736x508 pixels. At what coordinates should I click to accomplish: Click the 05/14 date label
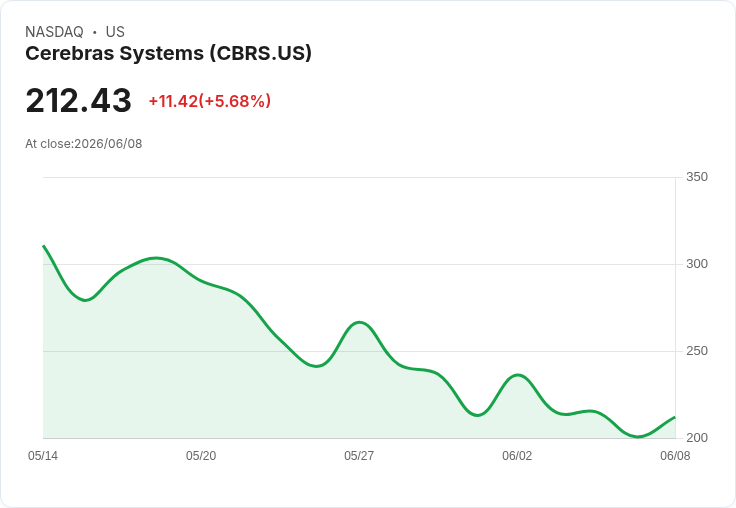(43, 456)
